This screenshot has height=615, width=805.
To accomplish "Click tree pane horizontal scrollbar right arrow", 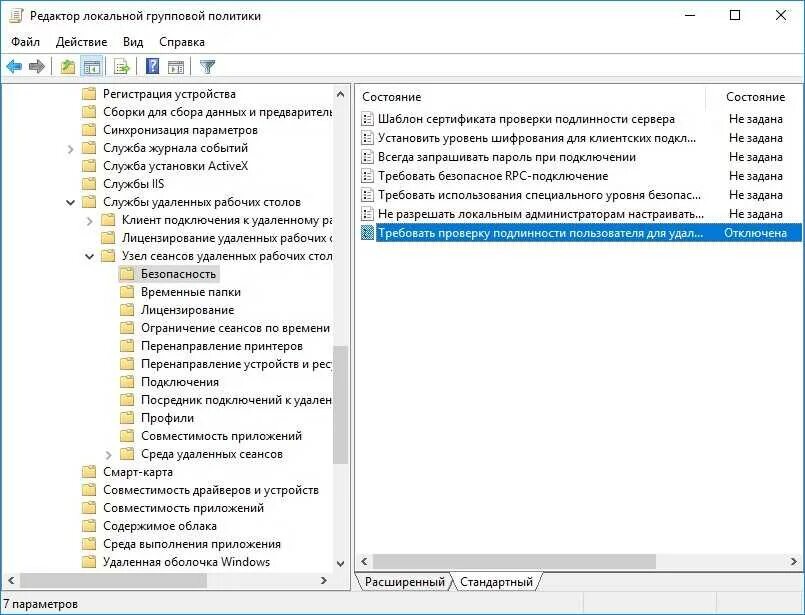I will (324, 581).
